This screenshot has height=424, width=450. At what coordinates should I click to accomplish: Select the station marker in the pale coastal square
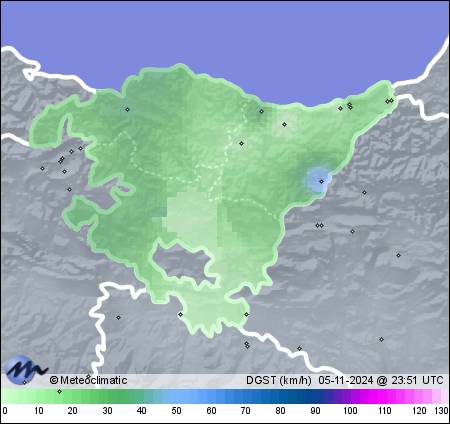pyautogui.click(x=284, y=124)
